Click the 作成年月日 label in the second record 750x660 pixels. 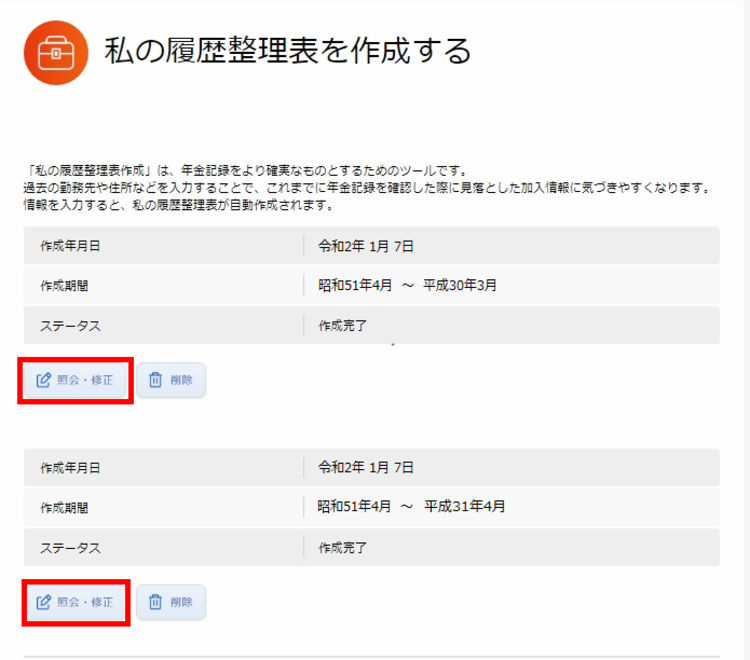(x=70, y=468)
